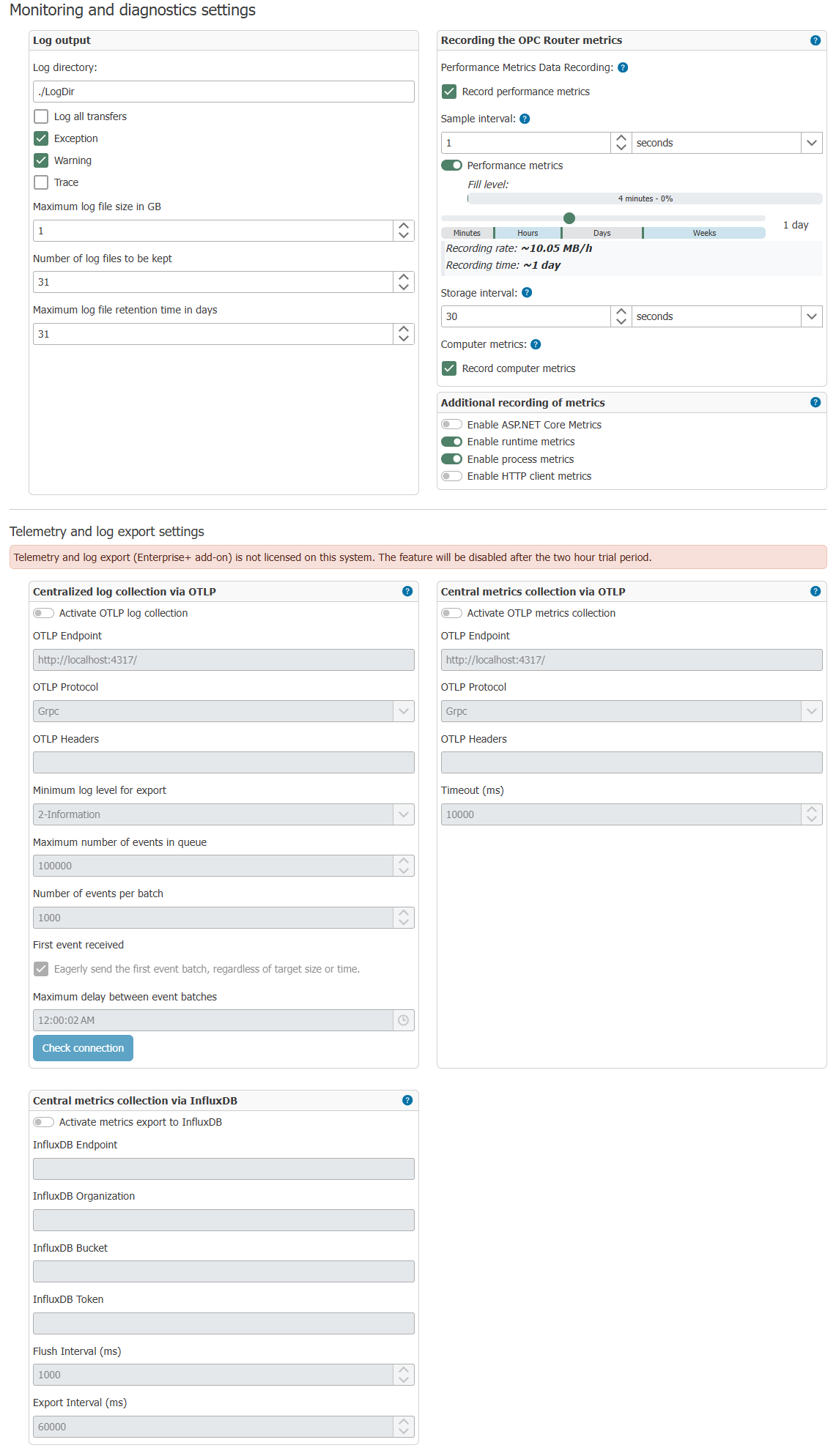This screenshot has height=1456, width=836.
Task: Open help for Recording the OPC Router metrics
Action: [815, 40]
